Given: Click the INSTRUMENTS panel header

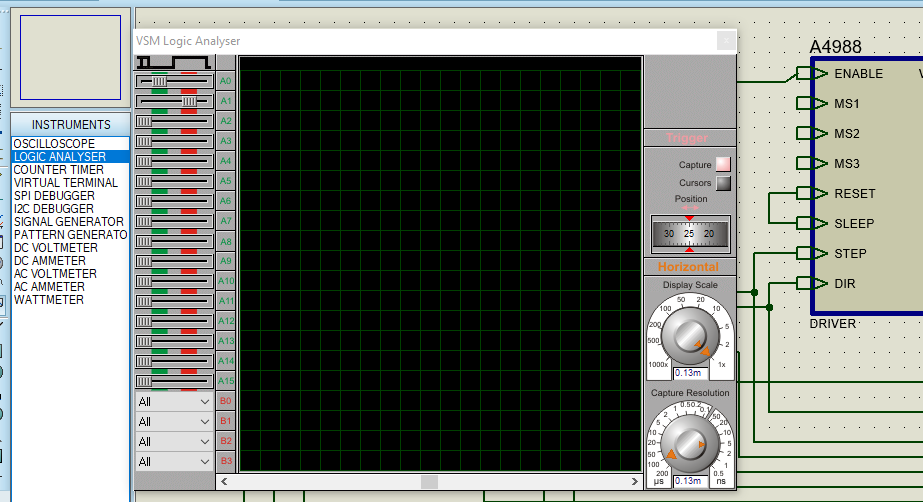Looking at the screenshot, I should [x=71, y=125].
